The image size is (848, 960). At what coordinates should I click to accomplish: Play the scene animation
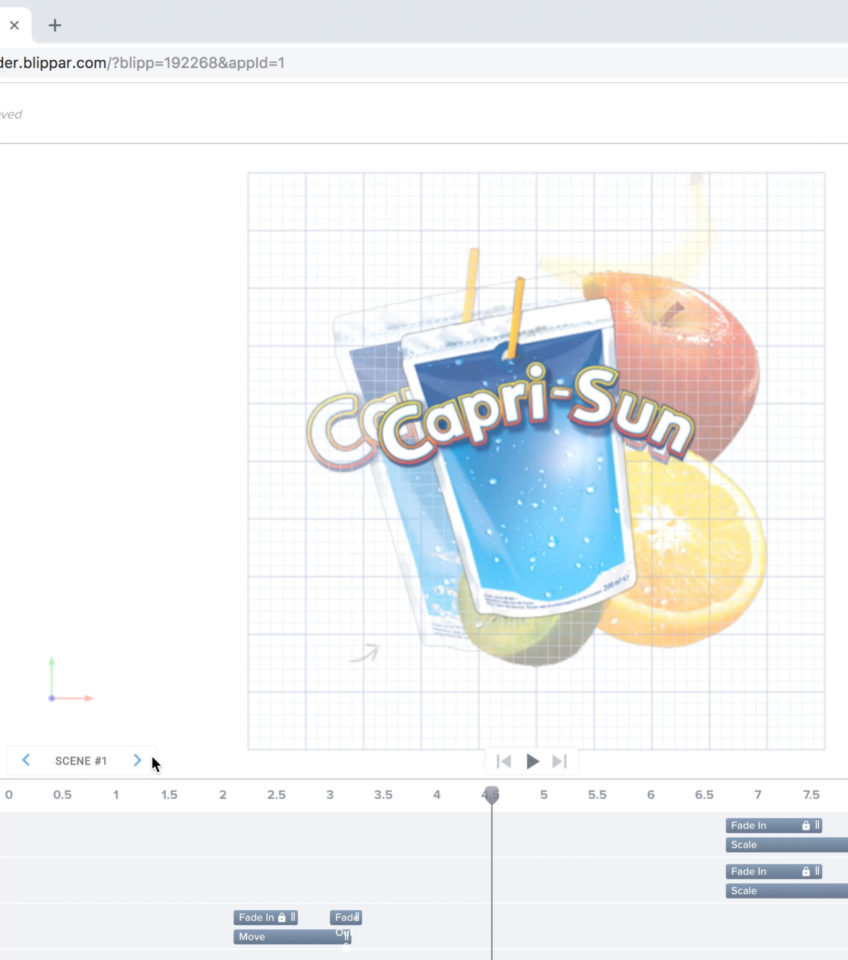pyautogui.click(x=533, y=761)
